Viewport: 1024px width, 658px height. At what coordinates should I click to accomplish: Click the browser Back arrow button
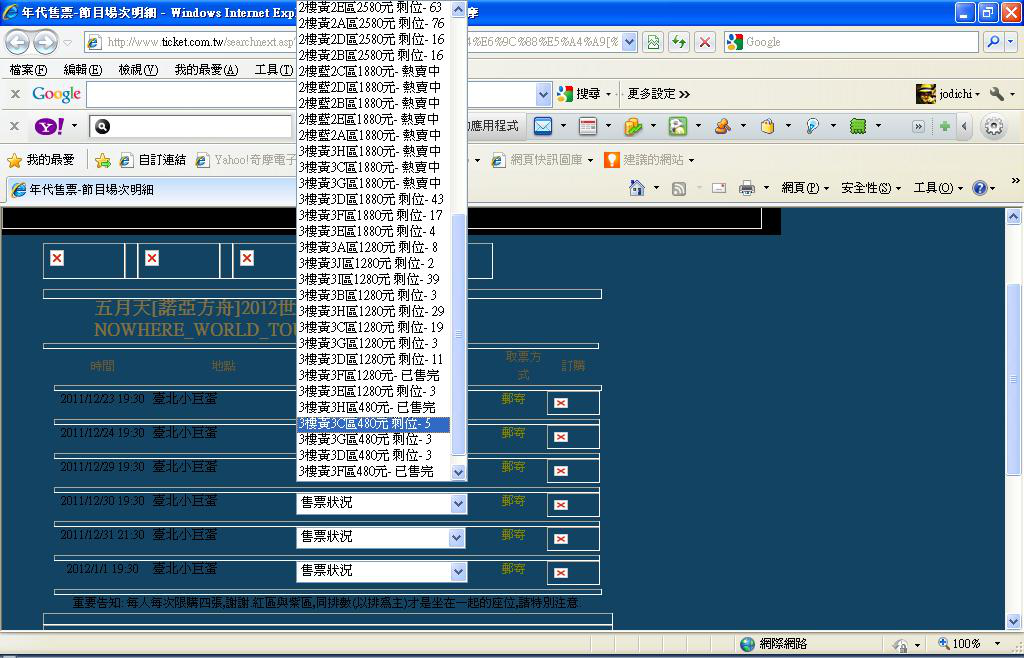coord(18,42)
